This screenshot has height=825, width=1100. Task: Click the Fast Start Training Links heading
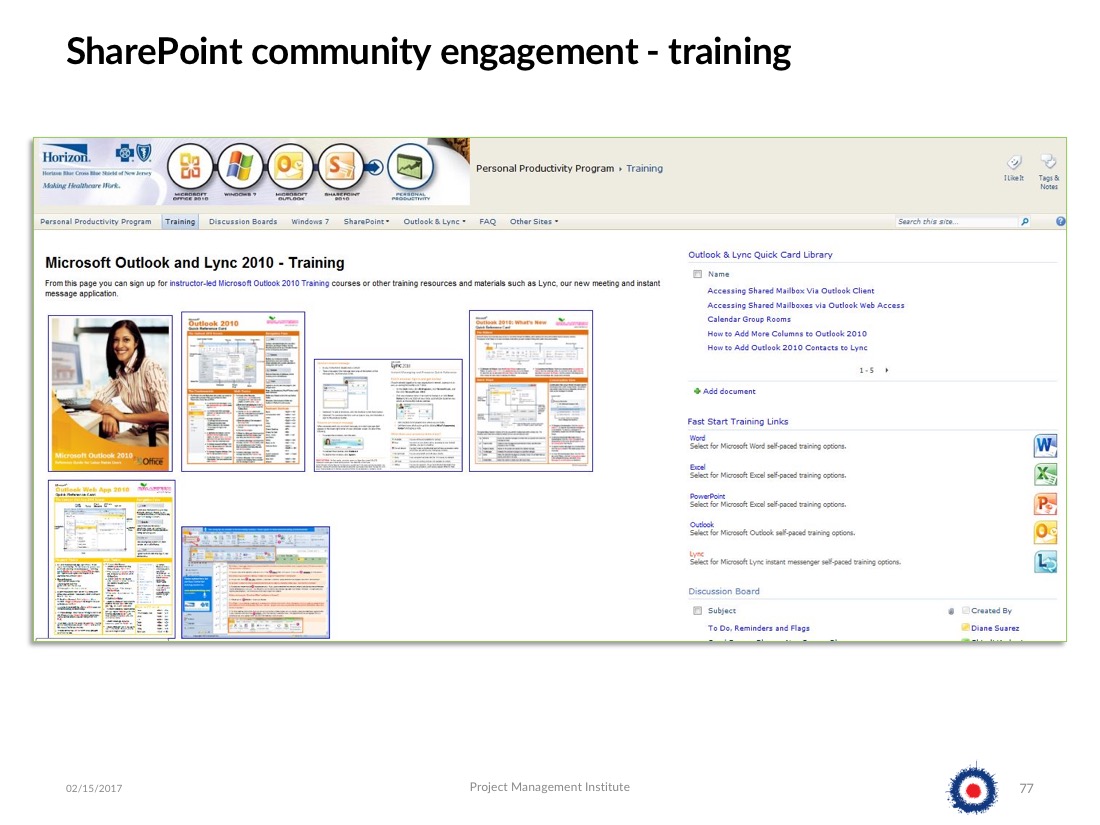click(x=737, y=422)
